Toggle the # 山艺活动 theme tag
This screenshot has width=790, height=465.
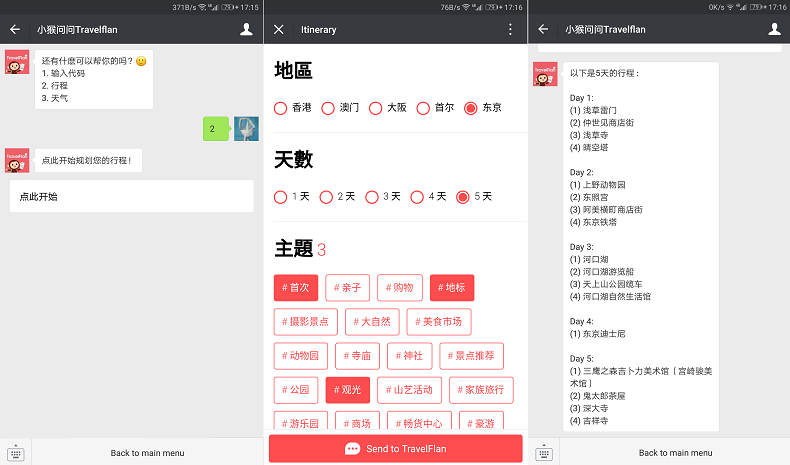coord(410,390)
